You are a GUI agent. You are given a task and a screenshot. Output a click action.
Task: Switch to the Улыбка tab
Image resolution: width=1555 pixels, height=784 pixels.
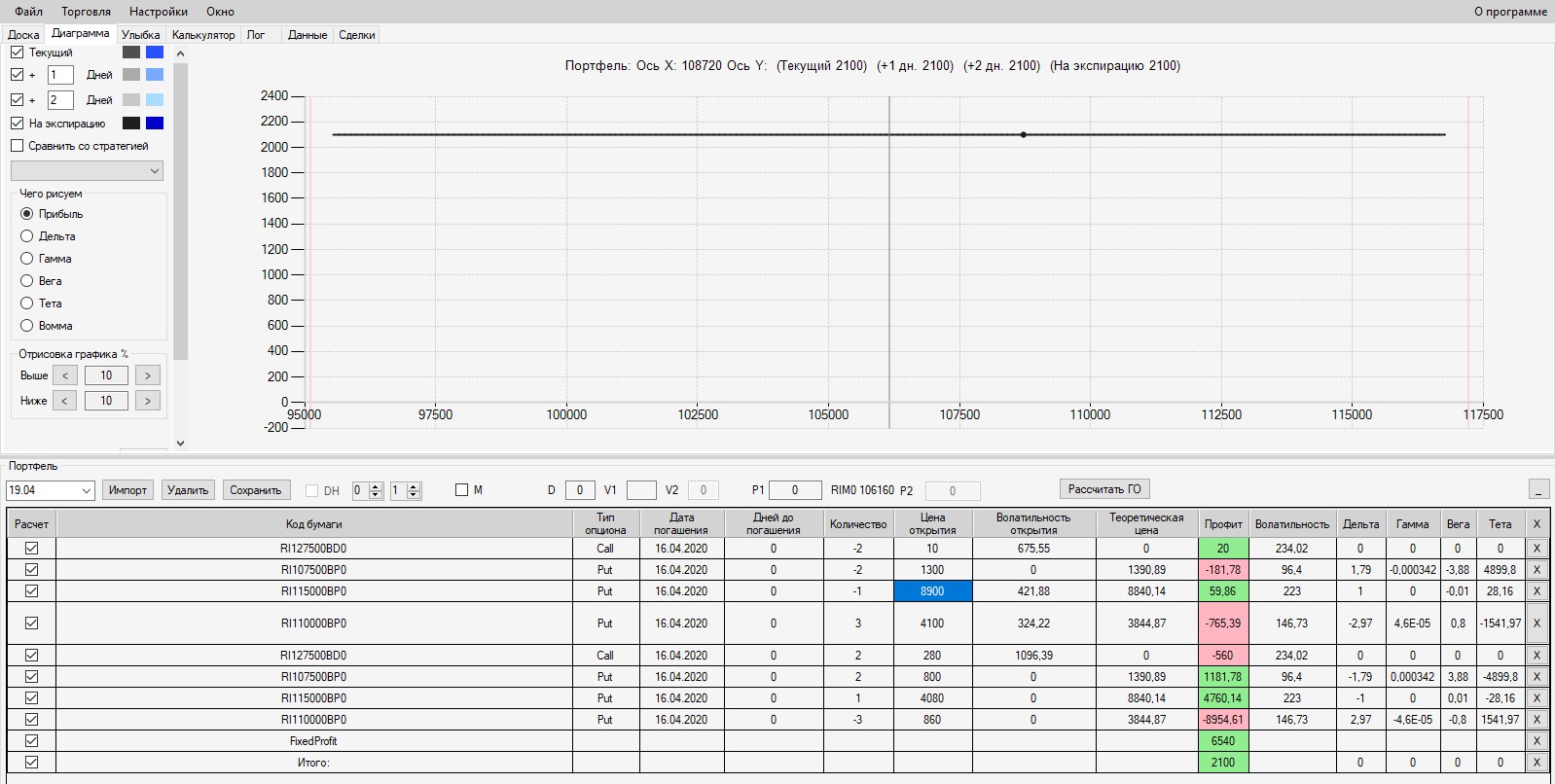[x=141, y=35]
